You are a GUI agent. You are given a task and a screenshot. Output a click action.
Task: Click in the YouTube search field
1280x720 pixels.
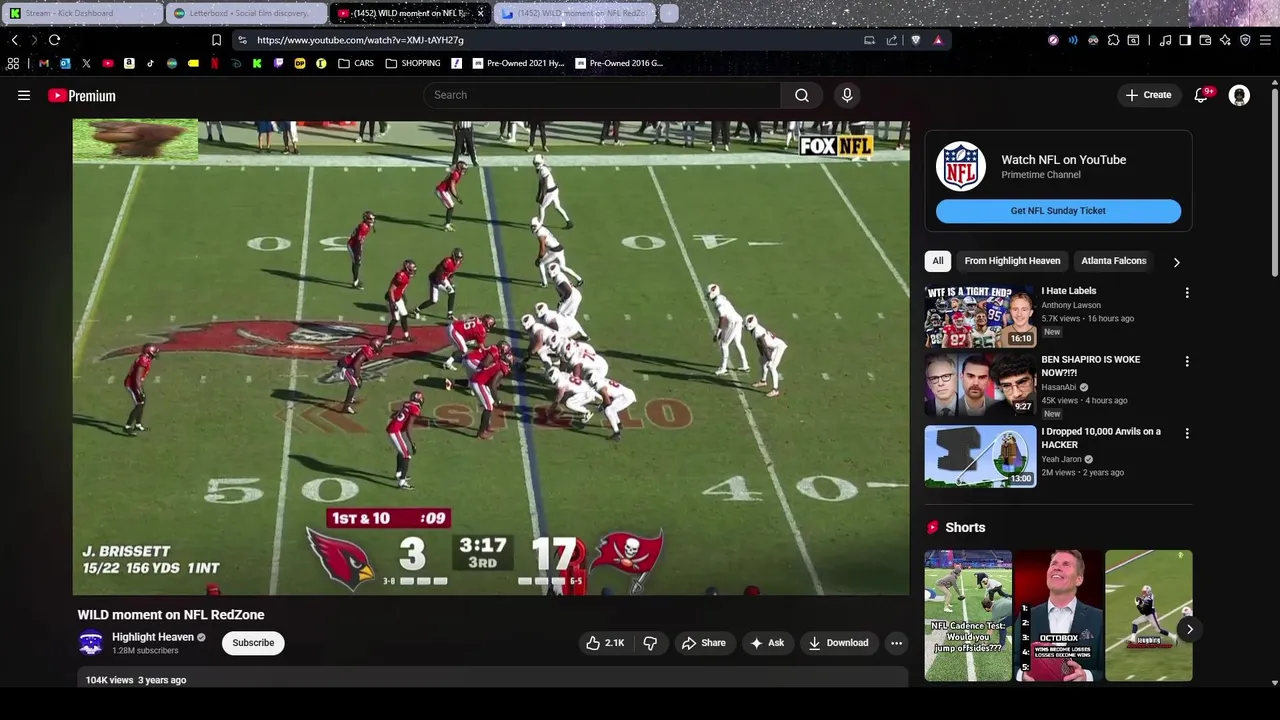click(x=602, y=95)
